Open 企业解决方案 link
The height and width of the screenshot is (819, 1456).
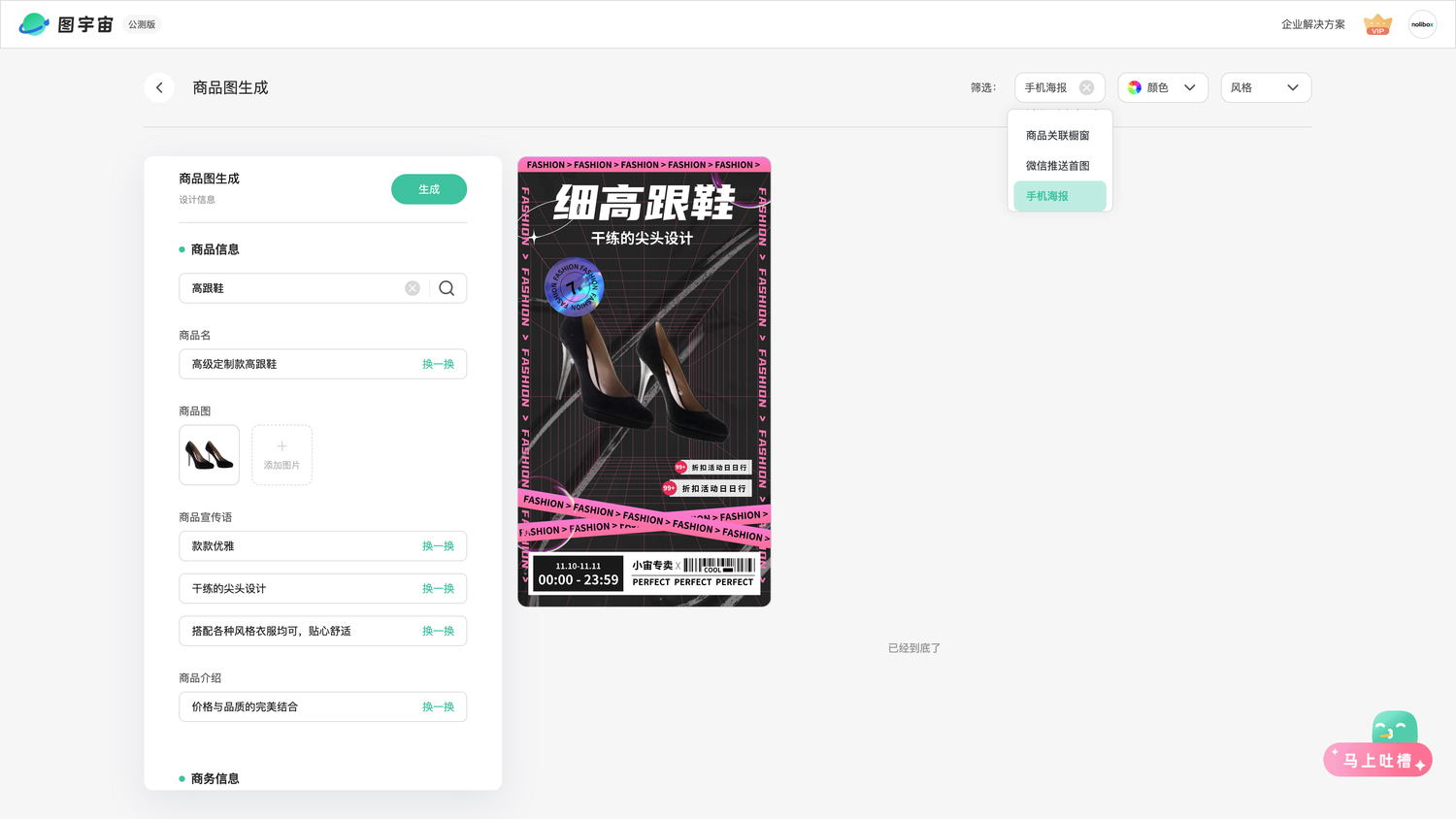(x=1313, y=24)
